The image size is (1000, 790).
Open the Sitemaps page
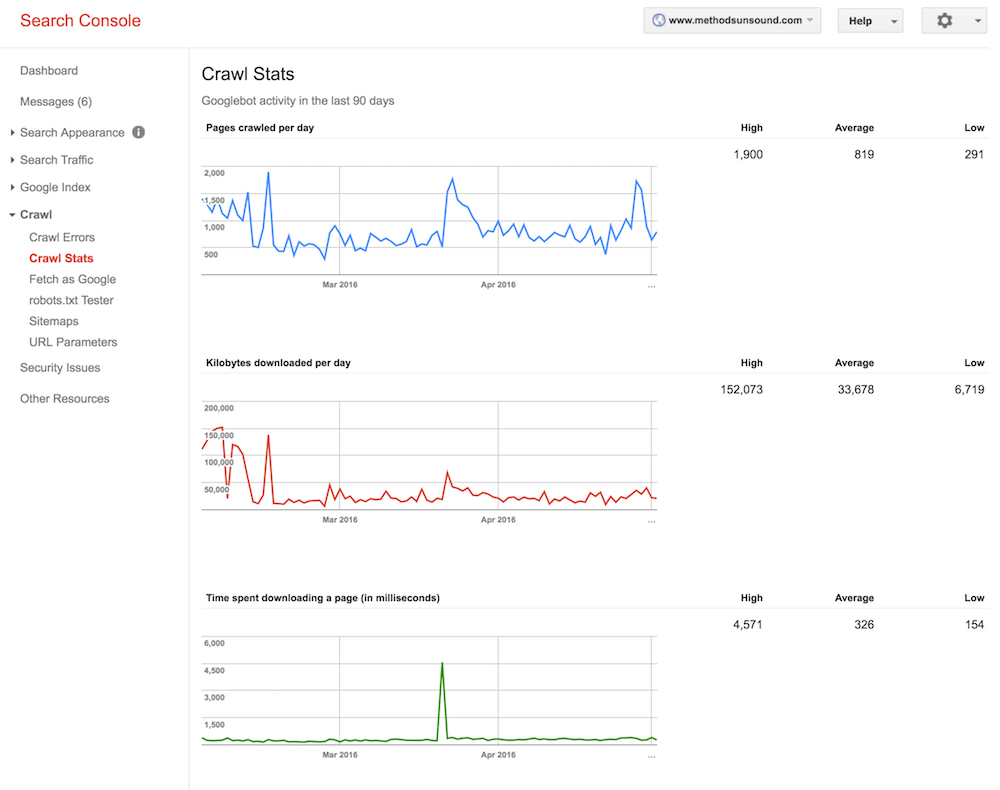click(x=54, y=321)
